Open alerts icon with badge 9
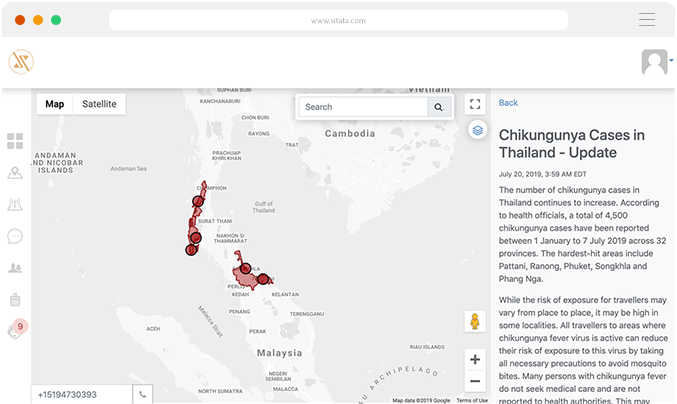This screenshot has width=677, height=404. point(15,330)
